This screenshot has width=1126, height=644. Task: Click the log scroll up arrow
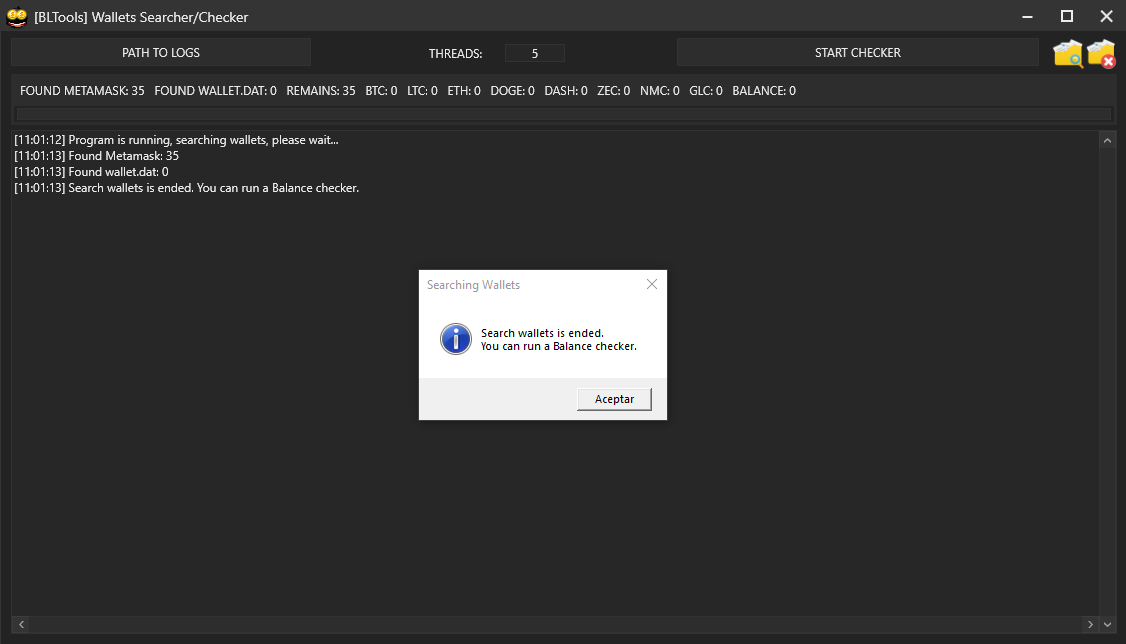tap(1107, 141)
